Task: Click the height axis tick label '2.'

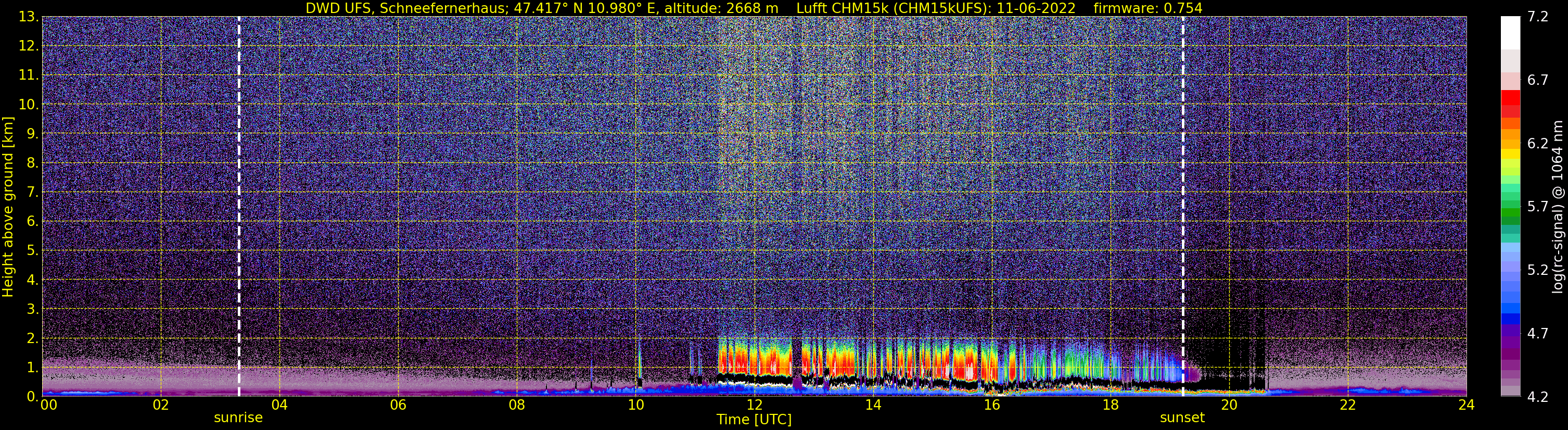Action: click(32, 338)
